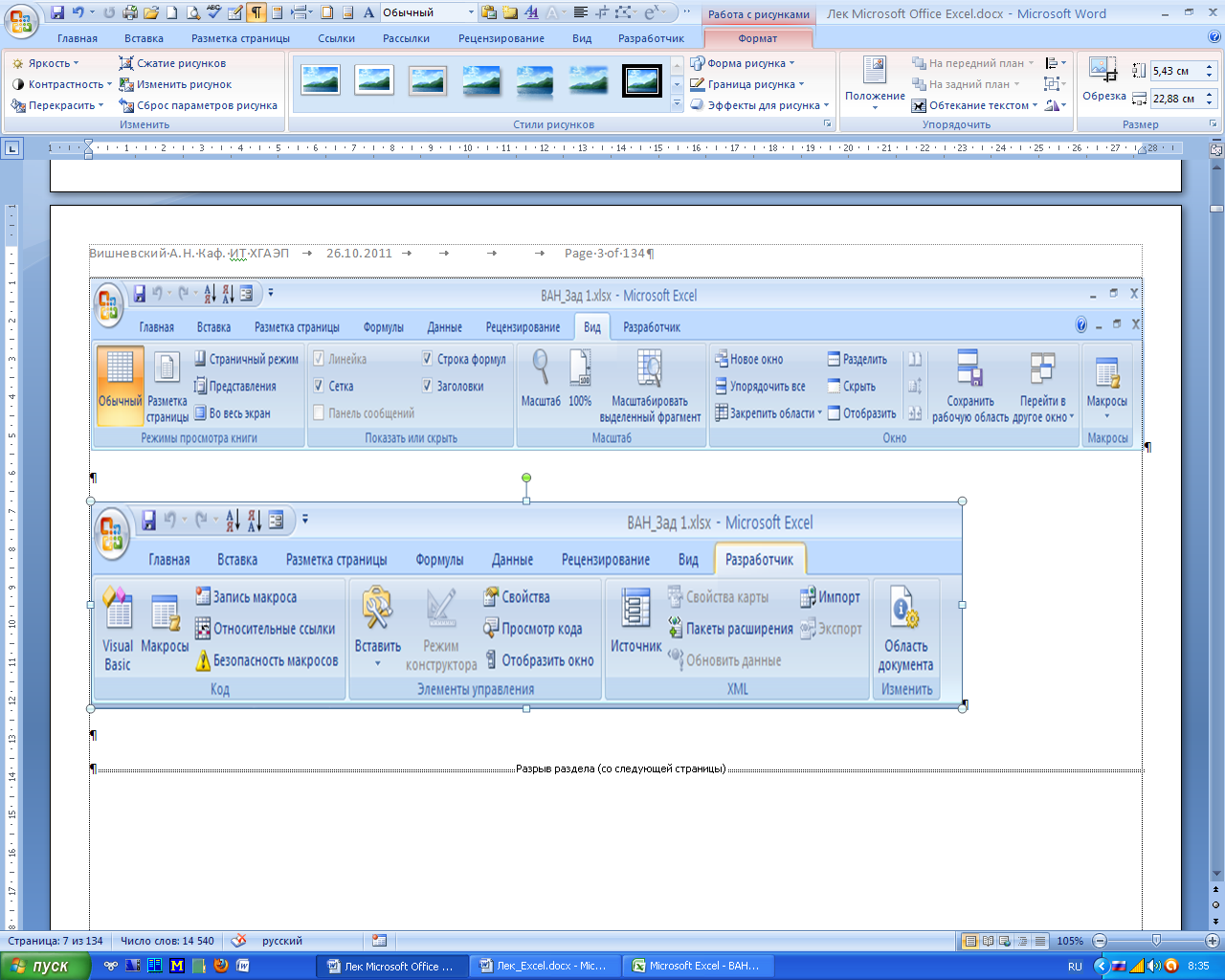
Task: Click the Crop (Обрезка) tool
Action: click(1103, 79)
